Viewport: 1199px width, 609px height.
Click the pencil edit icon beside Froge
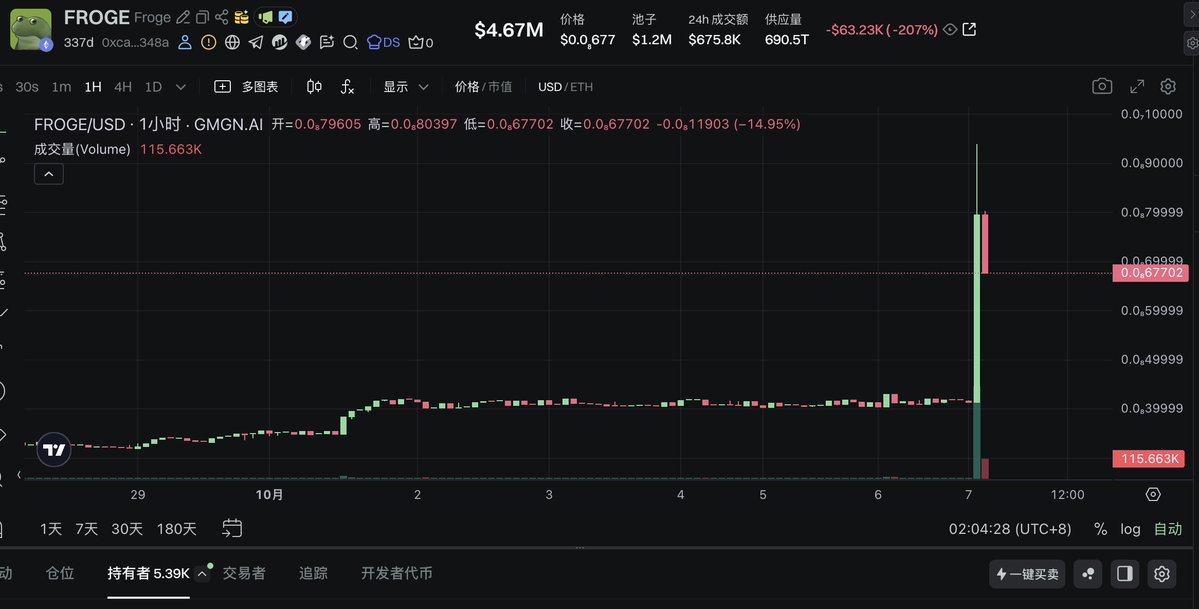pos(183,17)
